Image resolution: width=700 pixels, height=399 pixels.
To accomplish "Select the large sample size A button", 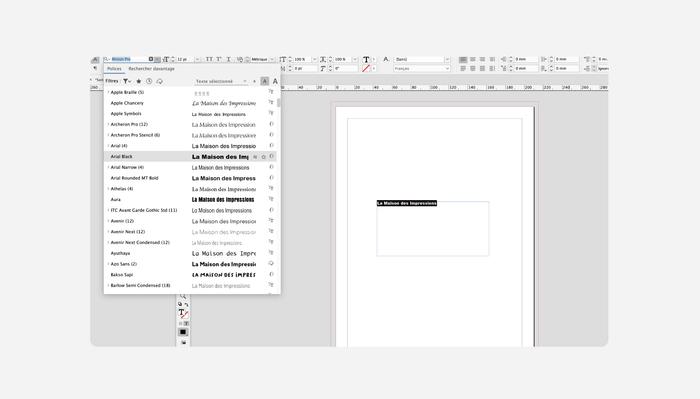I will coord(275,81).
